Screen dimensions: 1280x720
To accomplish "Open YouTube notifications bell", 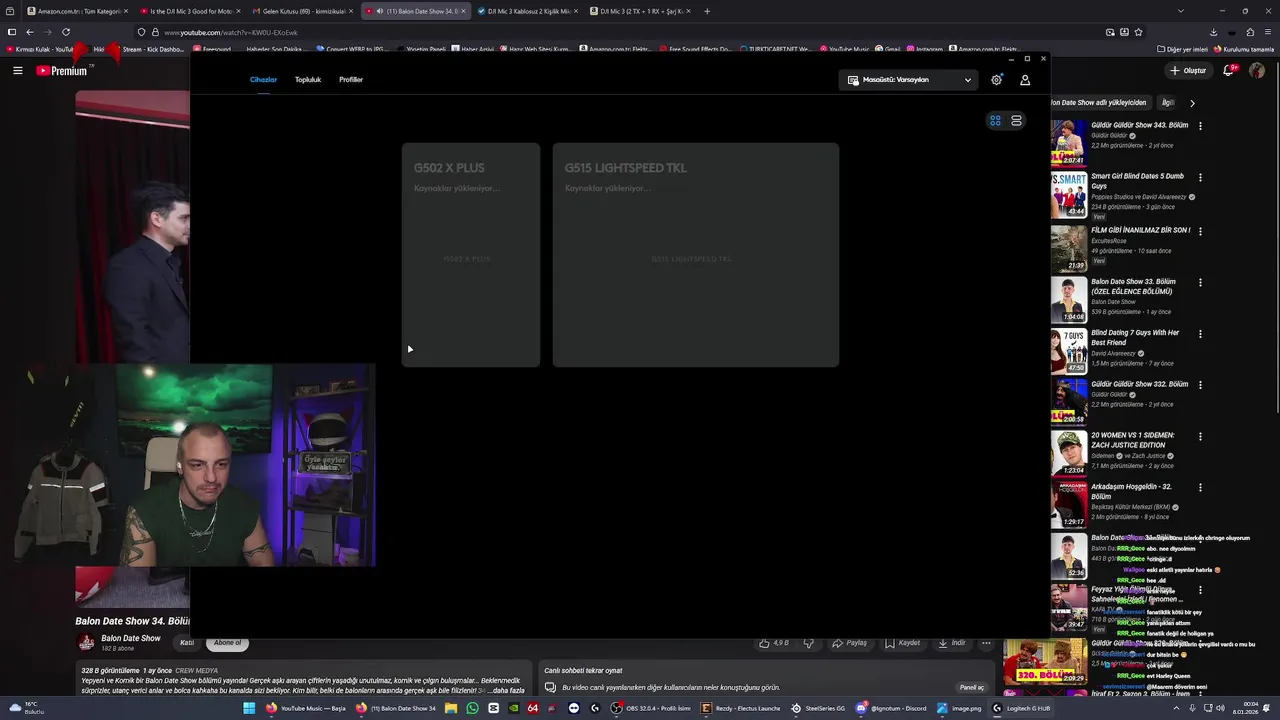I will (x=1229, y=70).
